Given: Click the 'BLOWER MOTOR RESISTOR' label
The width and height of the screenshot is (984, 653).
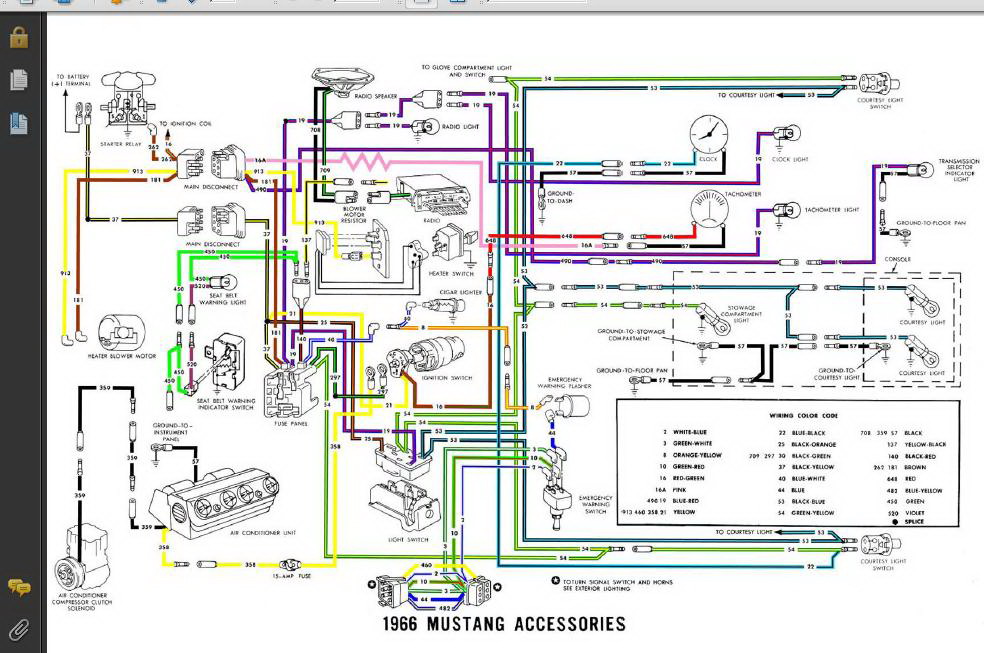Looking at the screenshot, I should (x=354, y=215).
